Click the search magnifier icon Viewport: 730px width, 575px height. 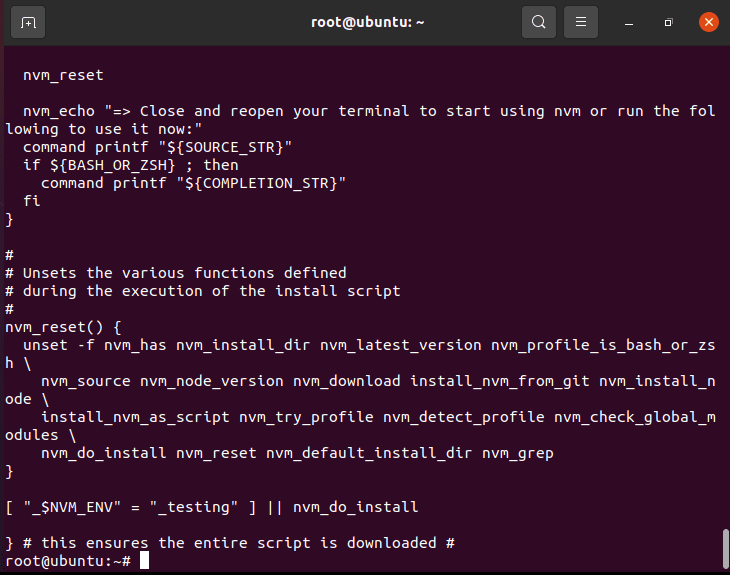click(539, 22)
